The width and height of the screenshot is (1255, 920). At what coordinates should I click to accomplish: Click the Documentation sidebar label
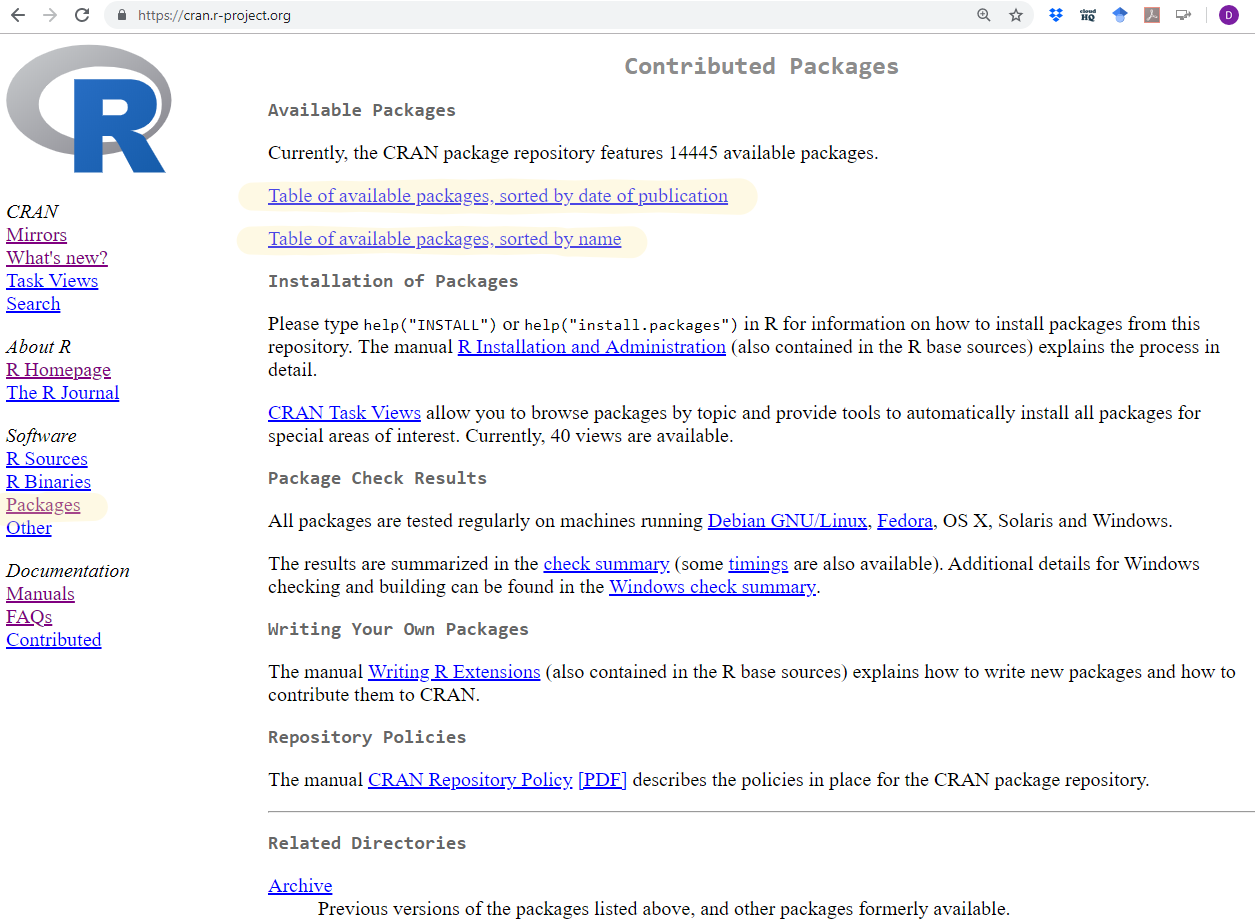[x=68, y=571]
